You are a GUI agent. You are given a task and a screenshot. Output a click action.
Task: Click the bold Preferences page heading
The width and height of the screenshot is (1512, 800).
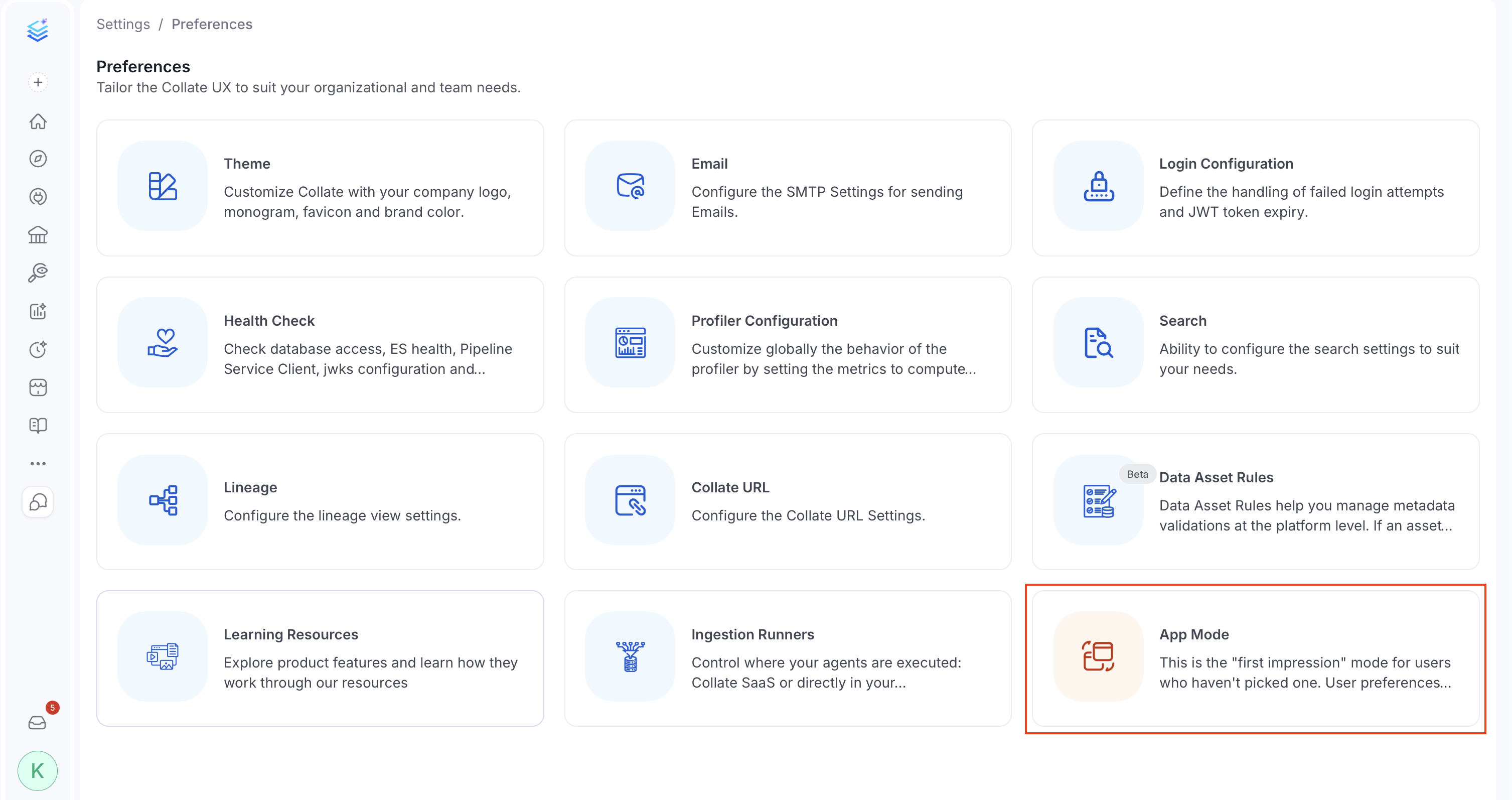pos(143,66)
